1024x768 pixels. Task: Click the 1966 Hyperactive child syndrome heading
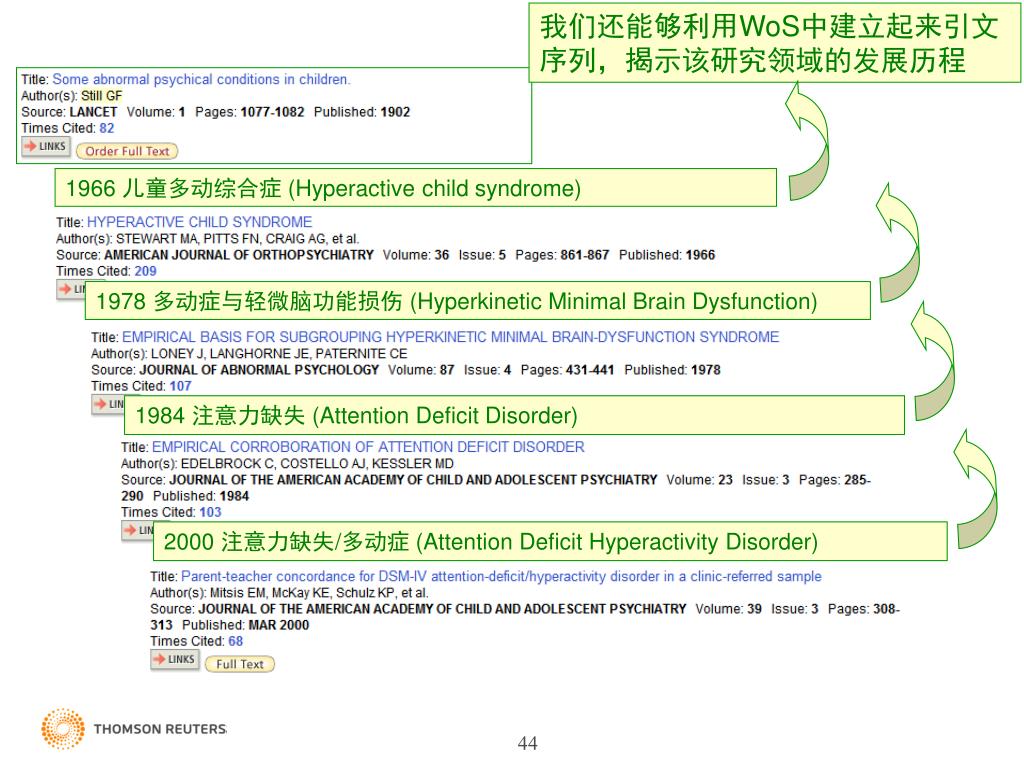[x=415, y=188]
